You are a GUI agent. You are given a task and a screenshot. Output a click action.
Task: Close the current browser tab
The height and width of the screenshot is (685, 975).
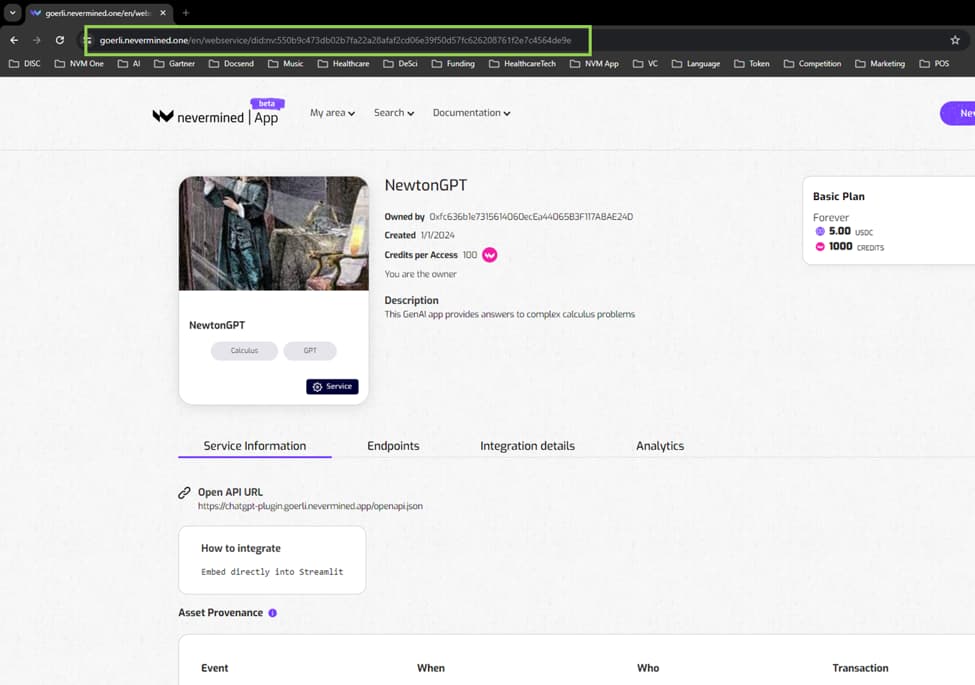163,13
